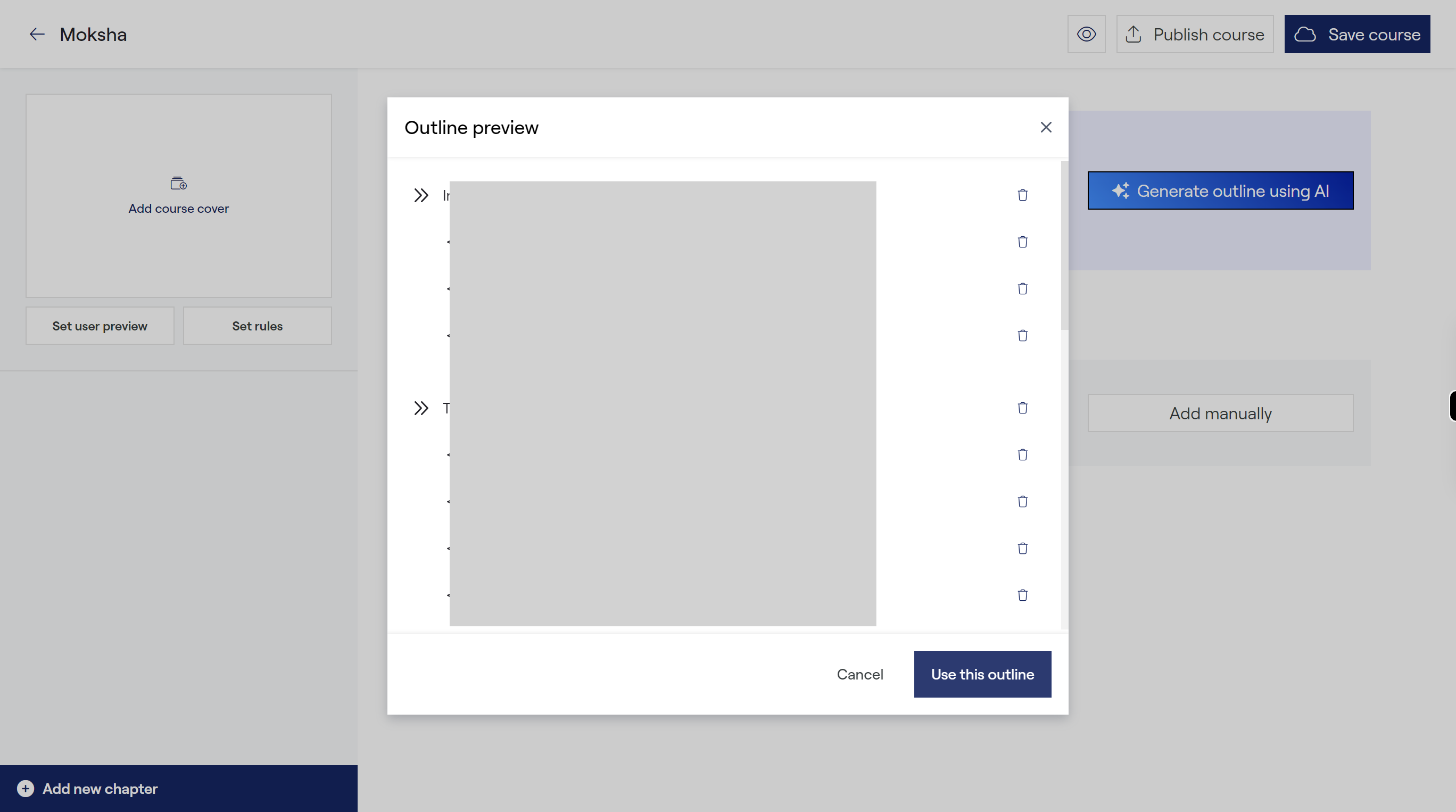
Task: Click the Set rules tab
Action: (257, 325)
